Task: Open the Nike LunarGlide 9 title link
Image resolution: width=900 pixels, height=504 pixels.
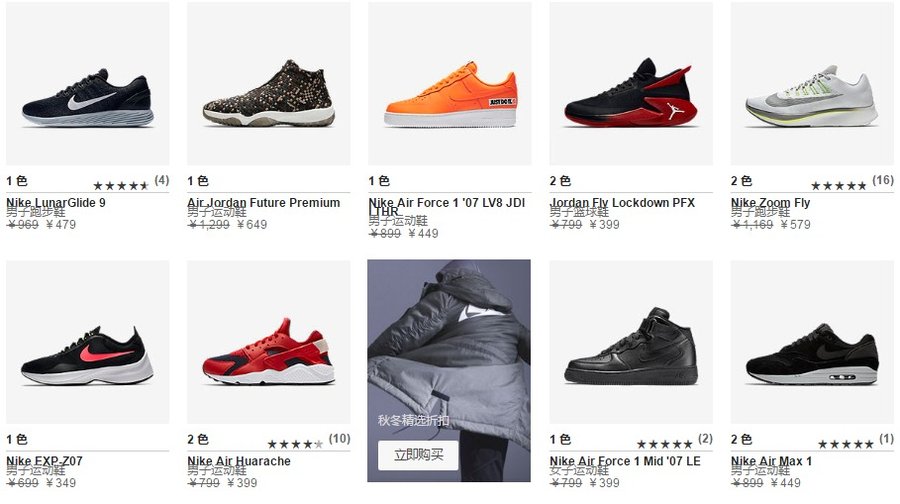Action: (x=56, y=203)
